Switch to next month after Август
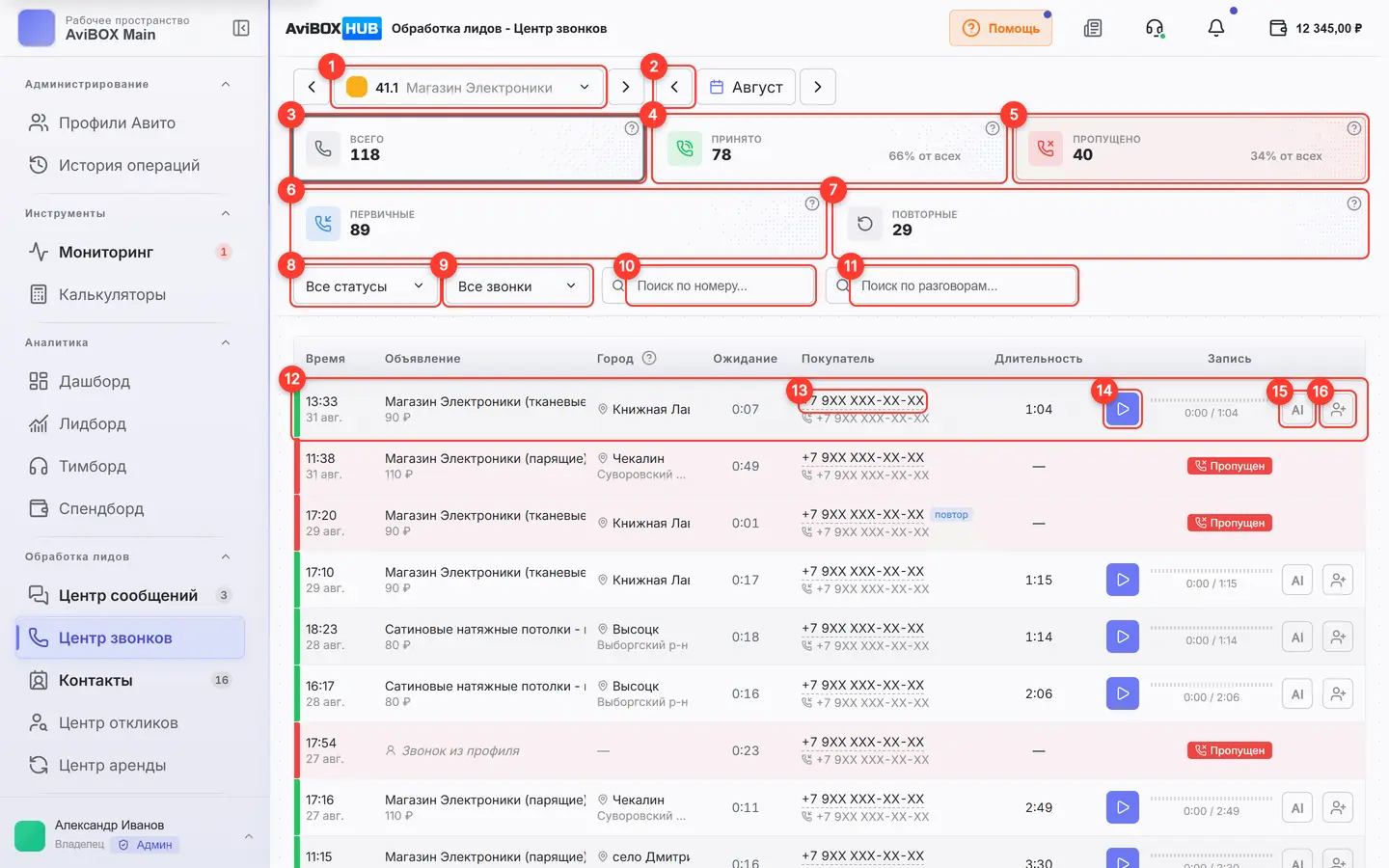The width and height of the screenshot is (1389, 868). pyautogui.click(x=818, y=87)
